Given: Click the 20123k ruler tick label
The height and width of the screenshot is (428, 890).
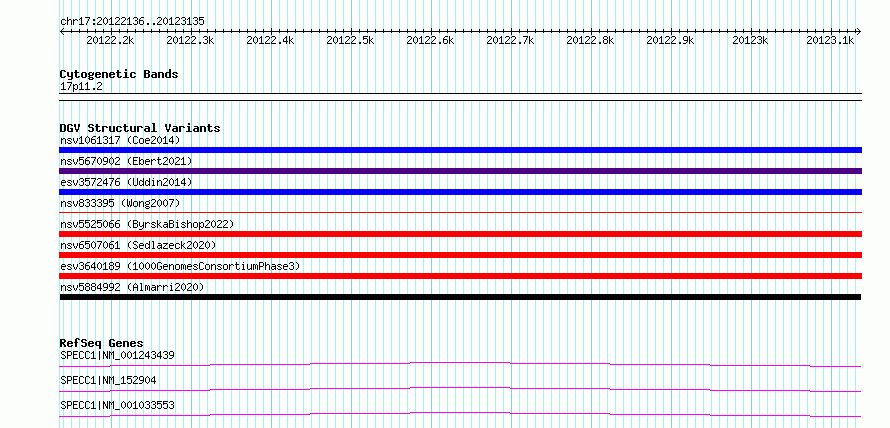Looking at the screenshot, I should [750, 40].
